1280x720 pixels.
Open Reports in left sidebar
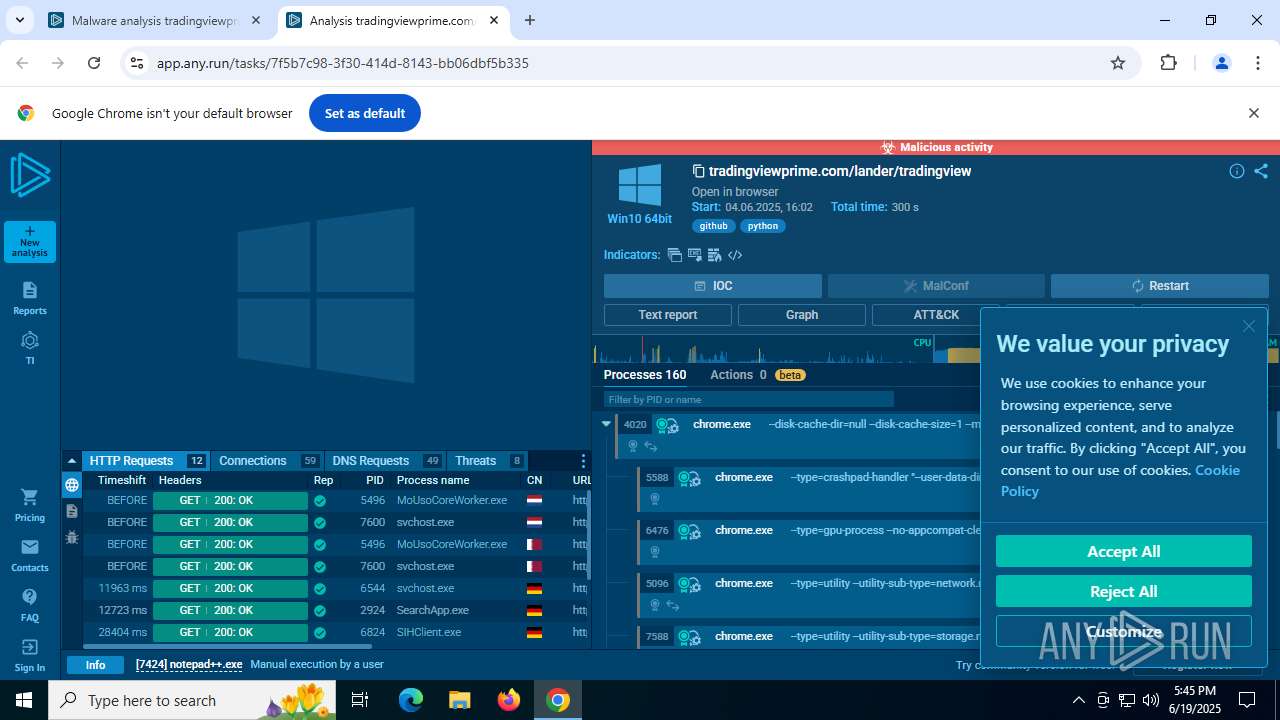[x=30, y=298]
